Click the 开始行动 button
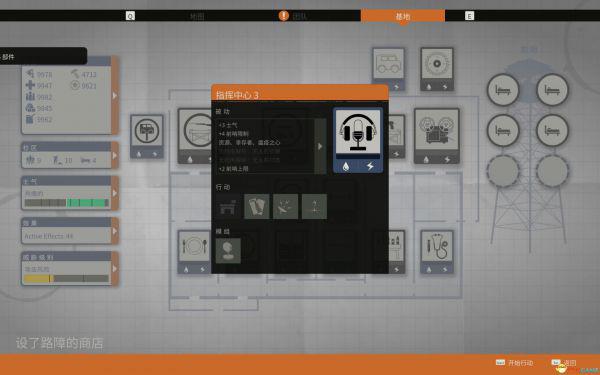 pos(520,363)
